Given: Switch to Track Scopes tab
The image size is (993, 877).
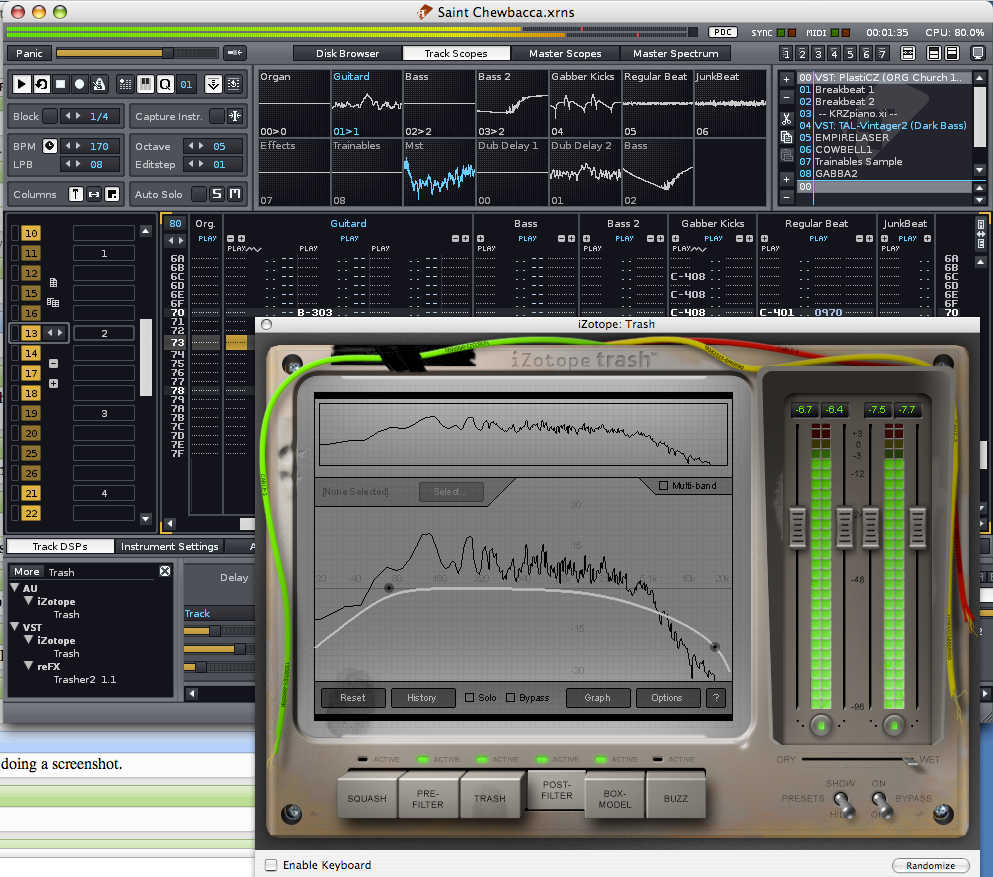Looking at the screenshot, I should tap(455, 53).
